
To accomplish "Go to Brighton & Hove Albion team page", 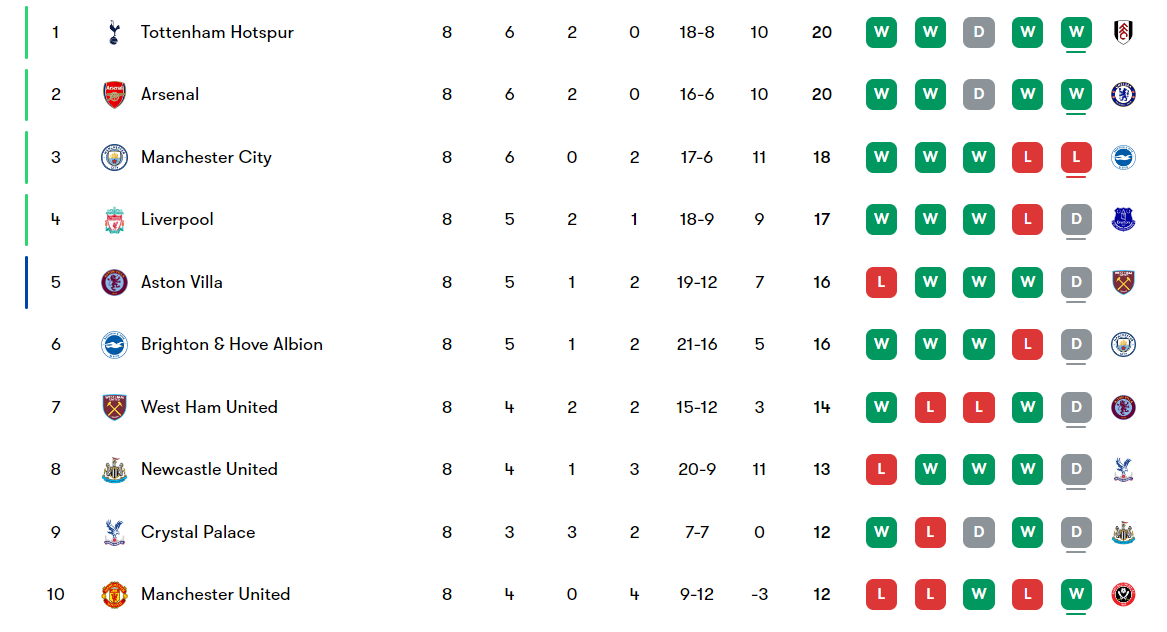I will pyautogui.click(x=231, y=345).
